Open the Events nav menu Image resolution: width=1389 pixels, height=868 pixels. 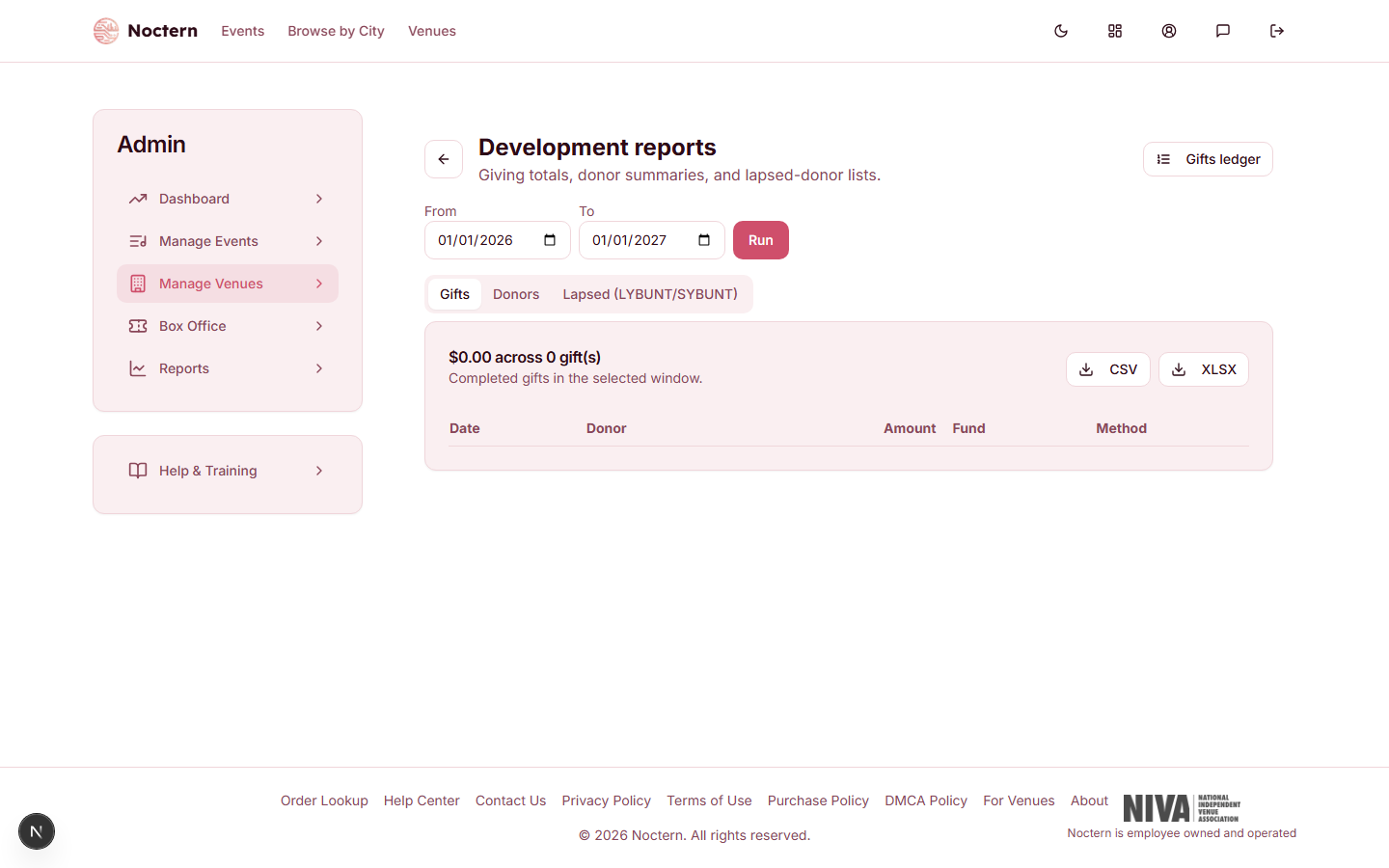(x=242, y=31)
